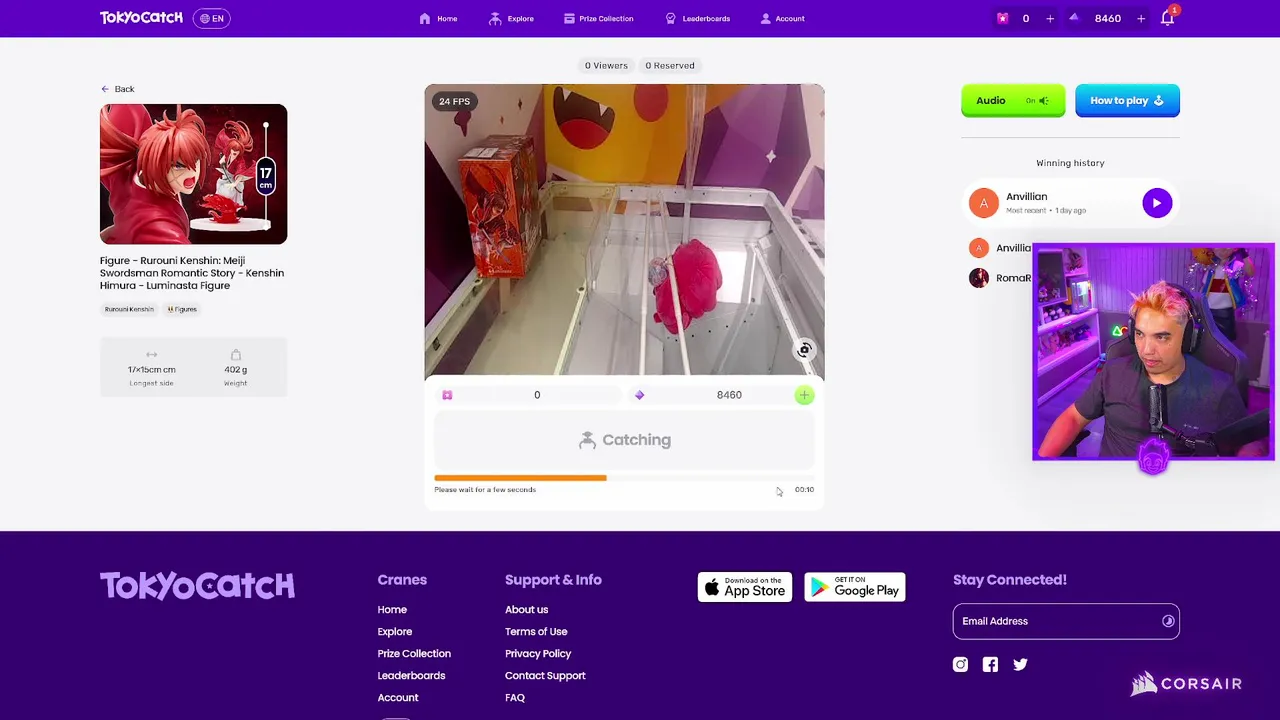Image resolution: width=1280 pixels, height=720 pixels.
Task: Open the FAQ page
Action: [515, 697]
